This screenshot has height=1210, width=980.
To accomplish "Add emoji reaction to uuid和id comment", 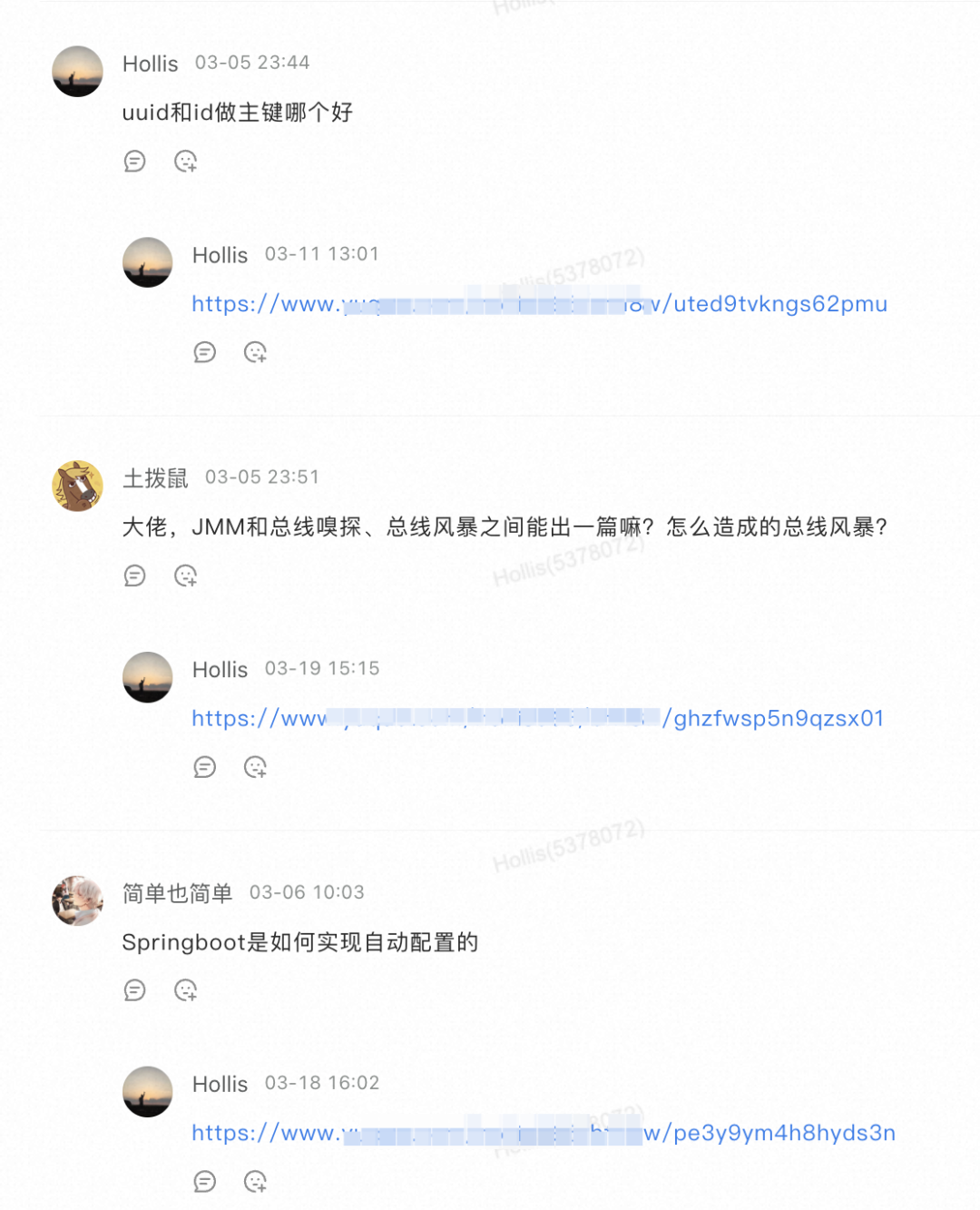I will coord(186,162).
